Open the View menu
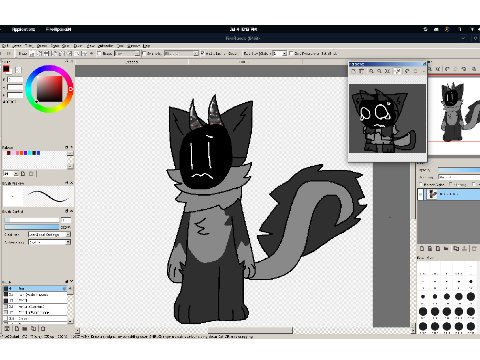480x360 pixels. click(x=90, y=46)
